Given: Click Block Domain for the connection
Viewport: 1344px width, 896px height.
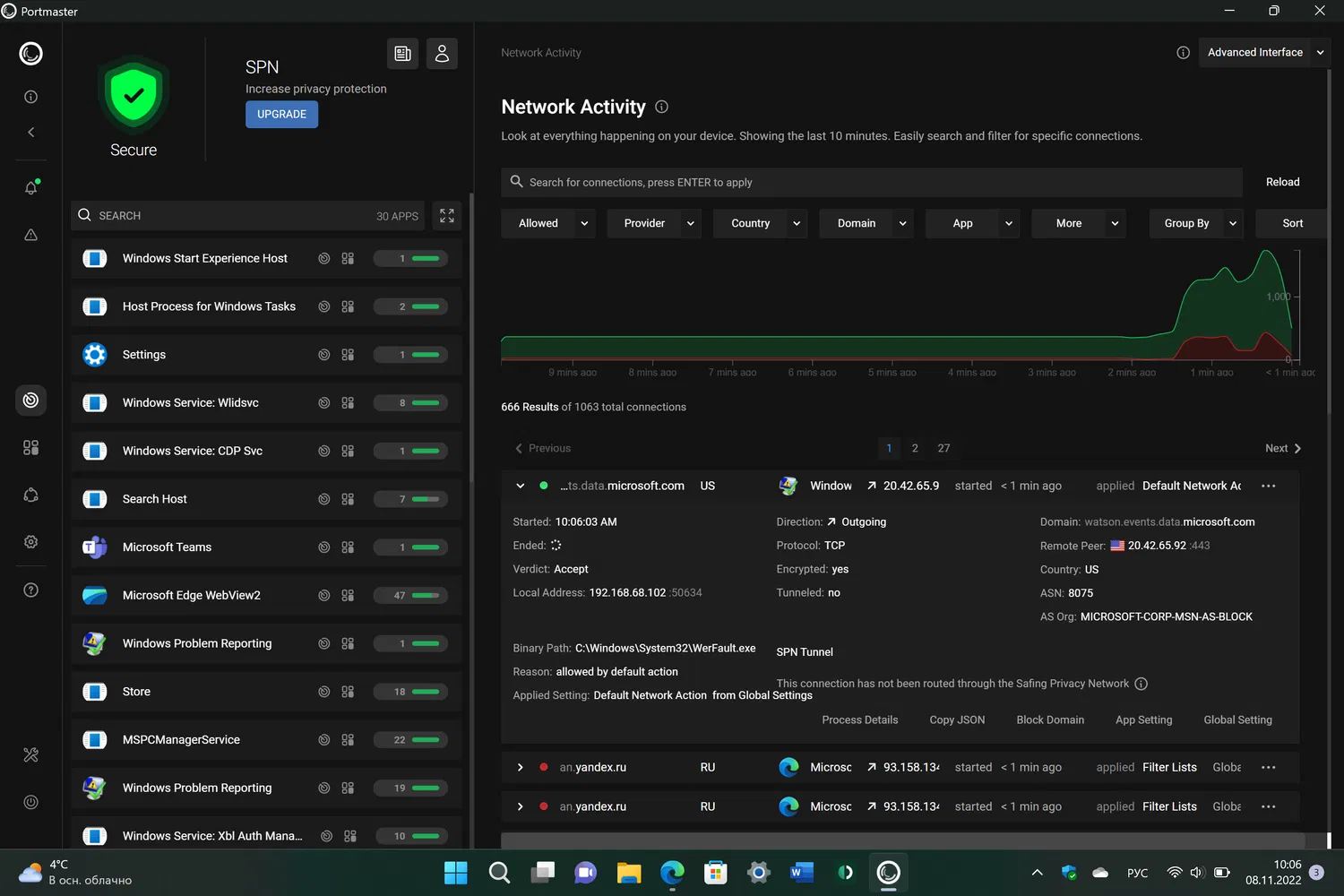Looking at the screenshot, I should pos(1050,720).
